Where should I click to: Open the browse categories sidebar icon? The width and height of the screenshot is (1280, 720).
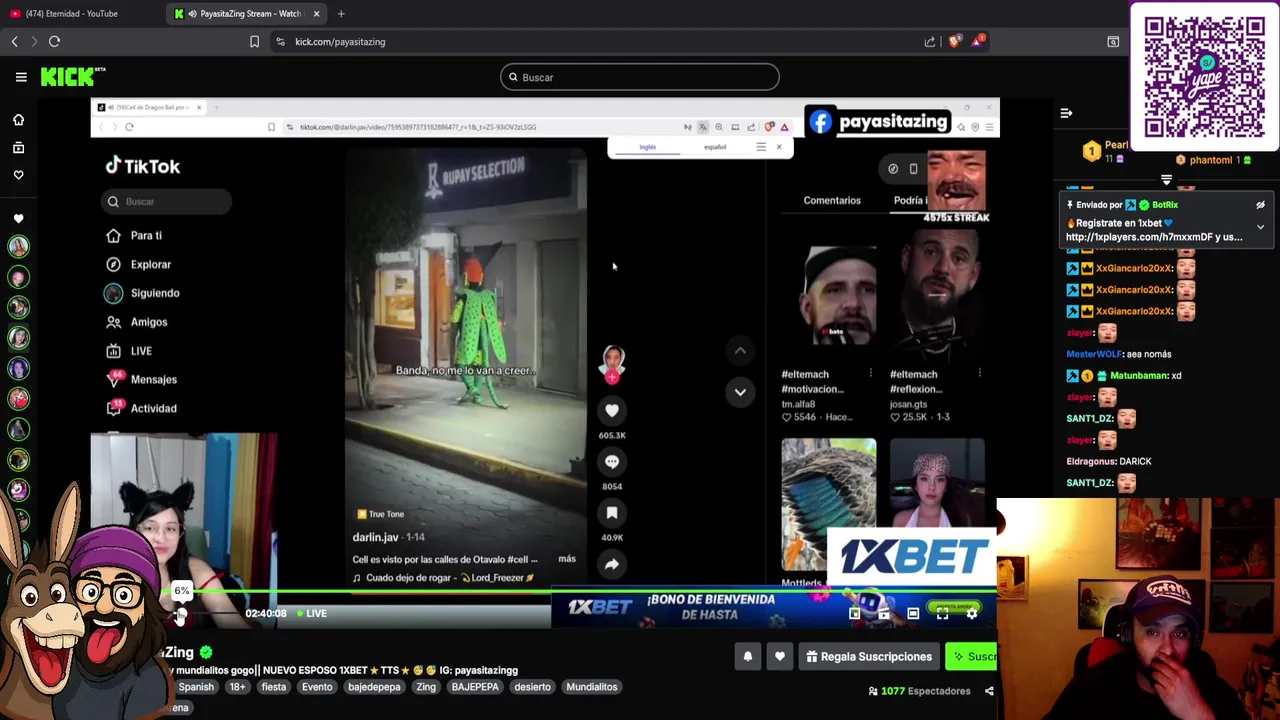18,147
